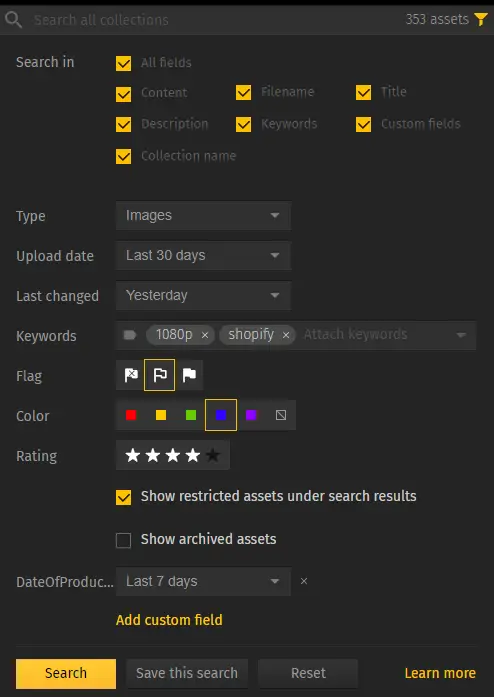Screen dimensions: 494x697
Task: Uncheck Show restricted assets under search results
Action: click(x=124, y=497)
